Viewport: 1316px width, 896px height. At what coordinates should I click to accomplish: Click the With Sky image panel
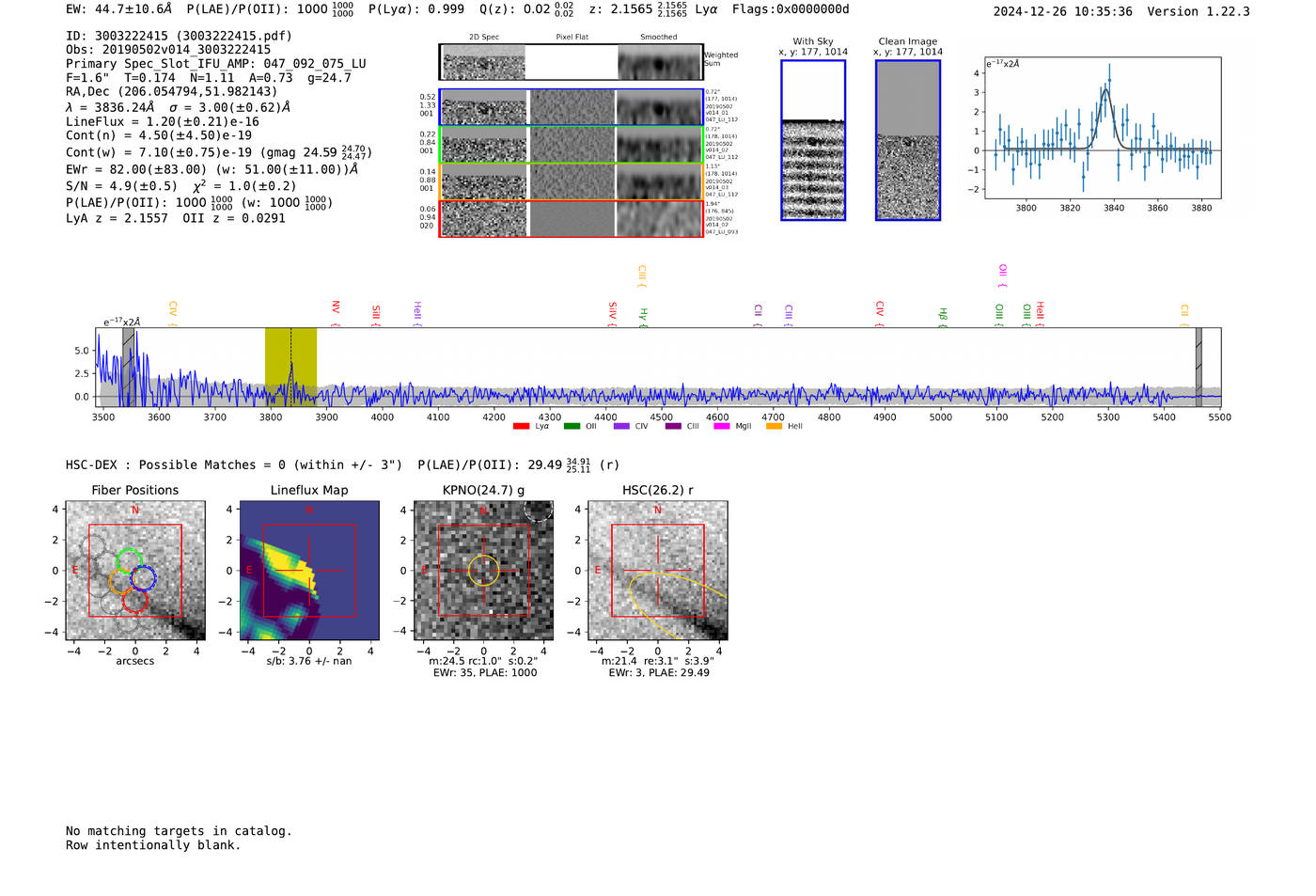coord(813,140)
